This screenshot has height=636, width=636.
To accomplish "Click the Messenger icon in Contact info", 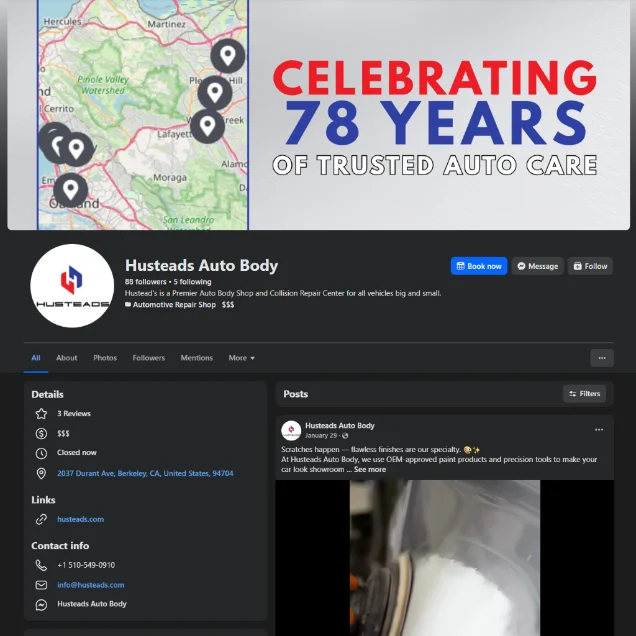I will click(x=41, y=604).
